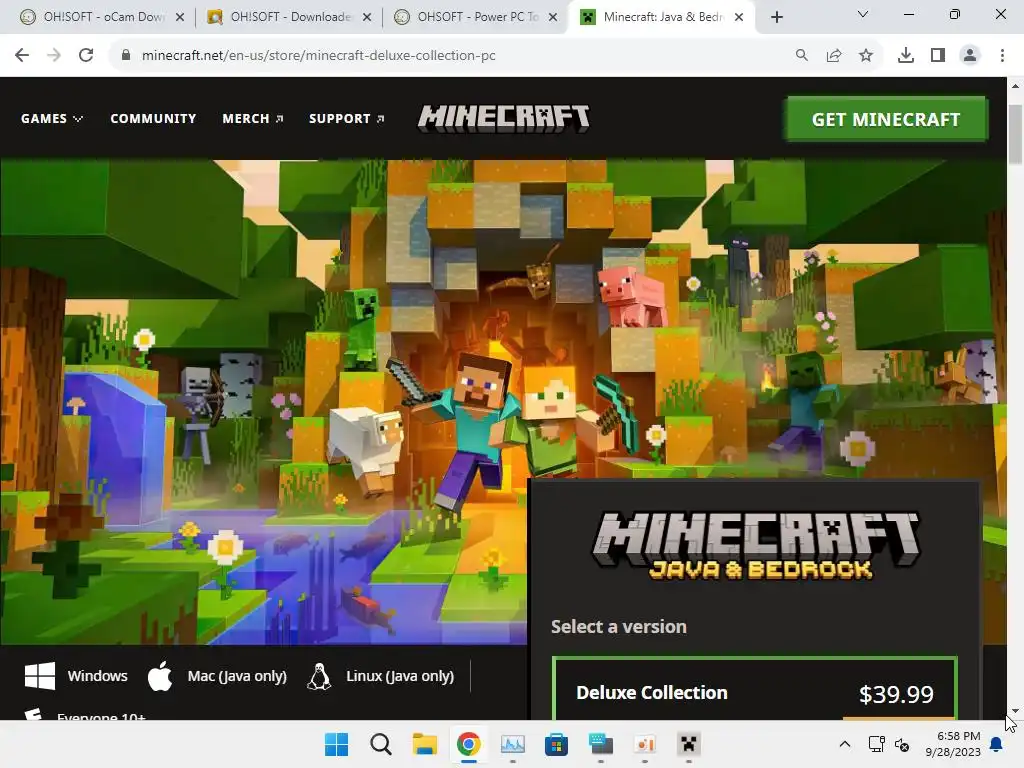Share this page using share icon
Viewport: 1024px width, 768px height.
point(834,56)
